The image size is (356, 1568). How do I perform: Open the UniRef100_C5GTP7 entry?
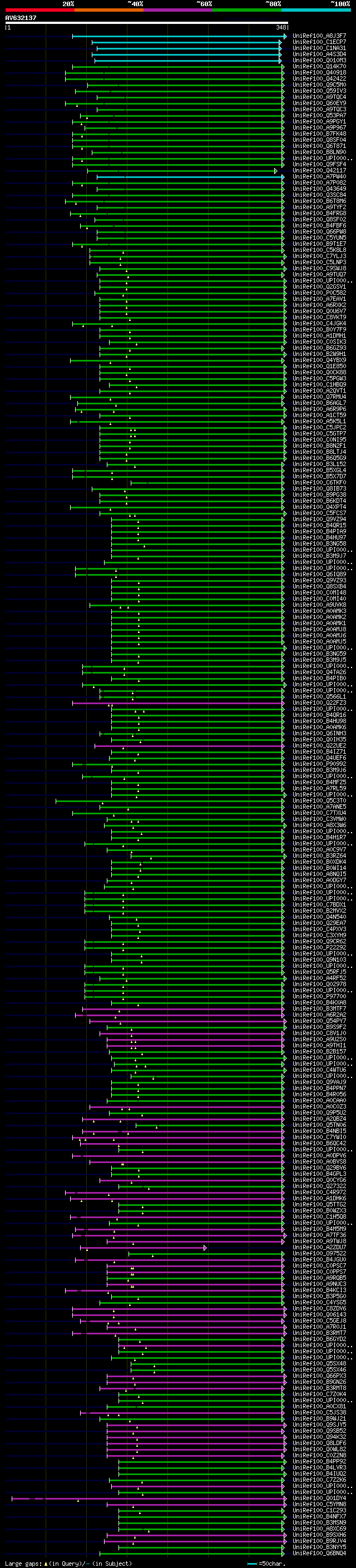point(319,433)
